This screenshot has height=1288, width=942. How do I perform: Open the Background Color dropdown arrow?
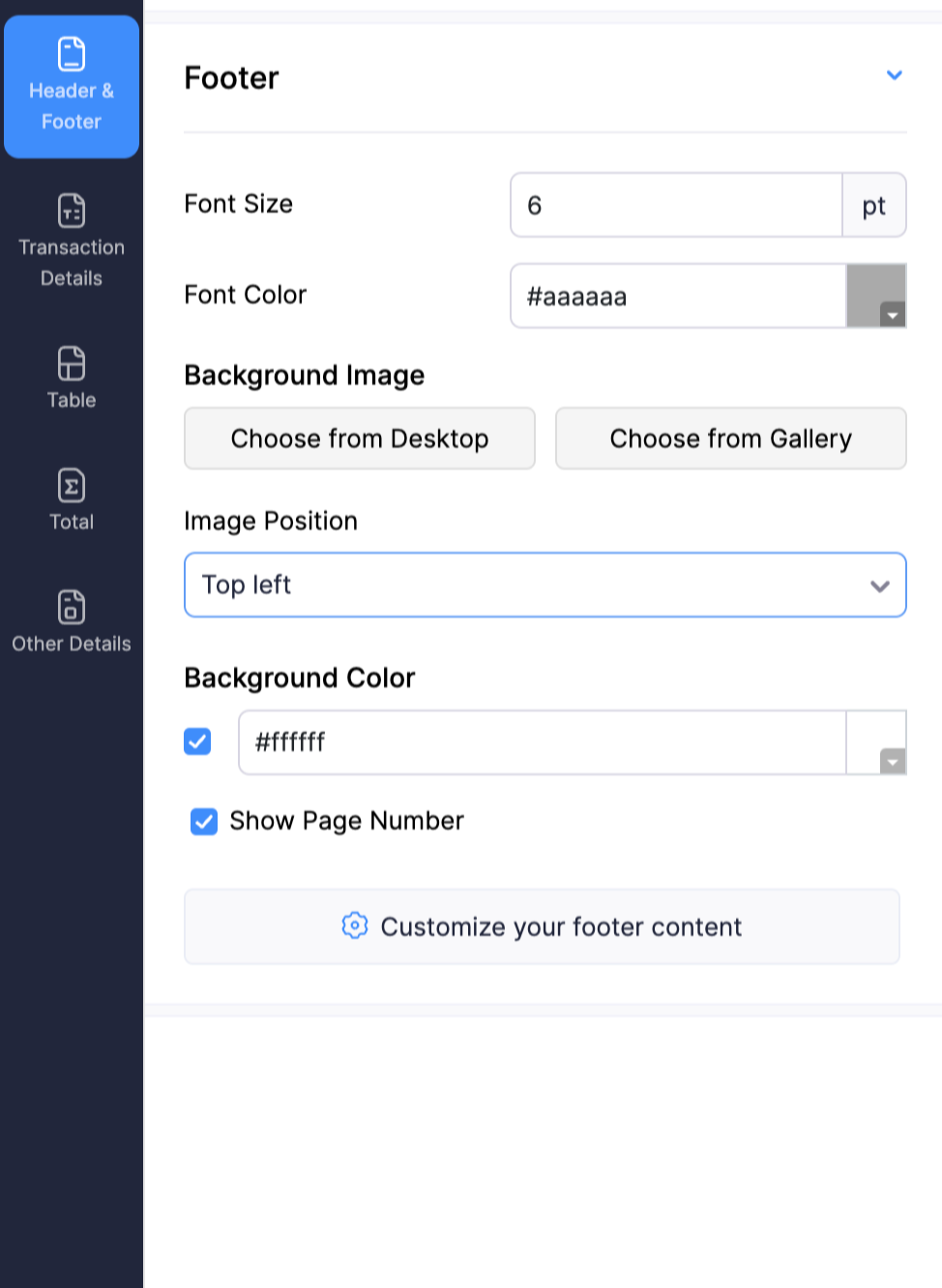click(892, 762)
